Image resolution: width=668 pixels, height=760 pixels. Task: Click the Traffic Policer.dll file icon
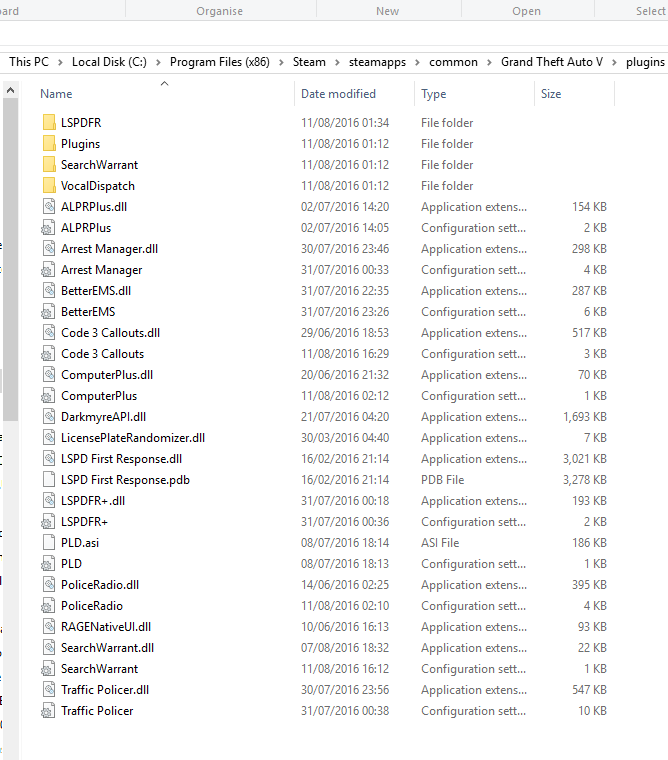[49, 690]
